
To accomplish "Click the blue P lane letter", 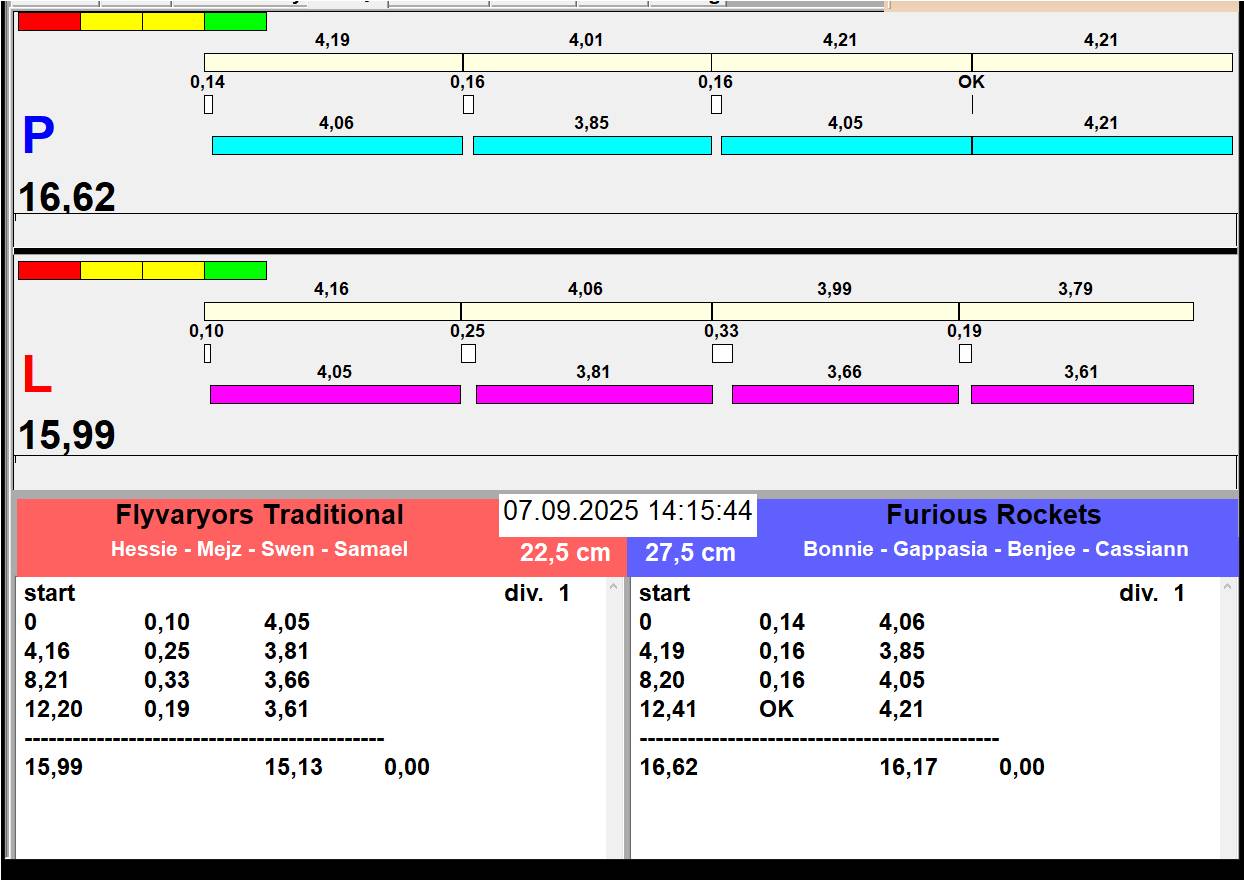I will click(x=38, y=136).
